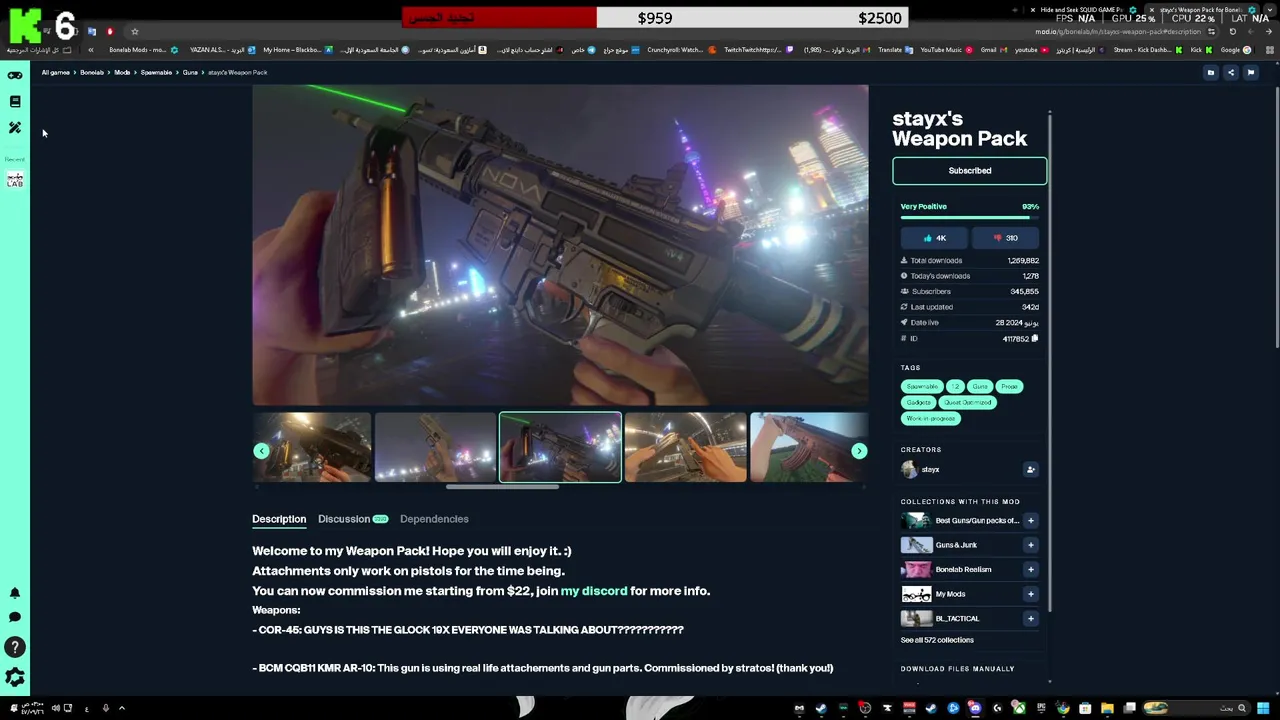Open the games controller icon in left sidebar
Viewport: 1280px width, 720px height.
coord(15,75)
